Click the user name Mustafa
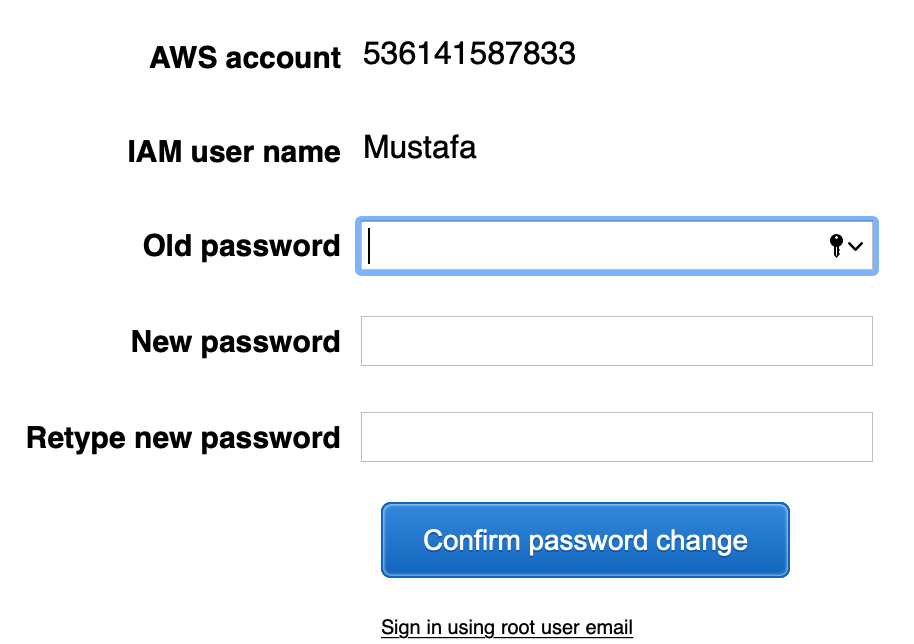914x644 pixels. (419, 149)
